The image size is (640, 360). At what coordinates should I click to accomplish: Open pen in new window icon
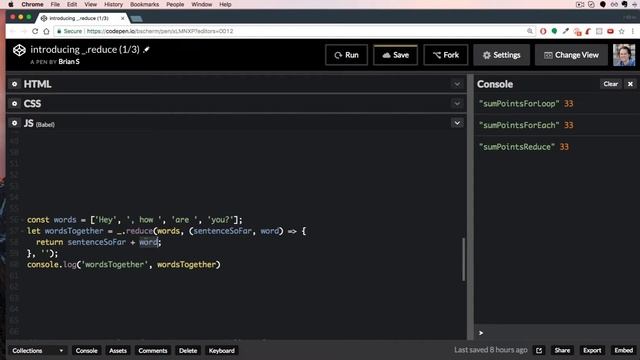click(x=539, y=350)
